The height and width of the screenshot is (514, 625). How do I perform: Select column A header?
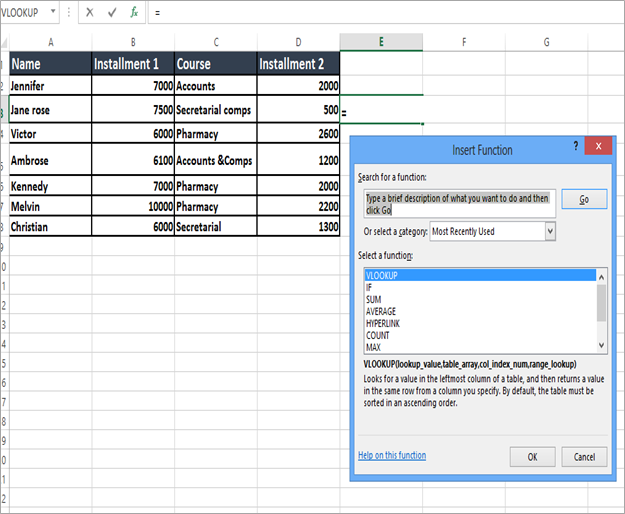tap(51, 42)
